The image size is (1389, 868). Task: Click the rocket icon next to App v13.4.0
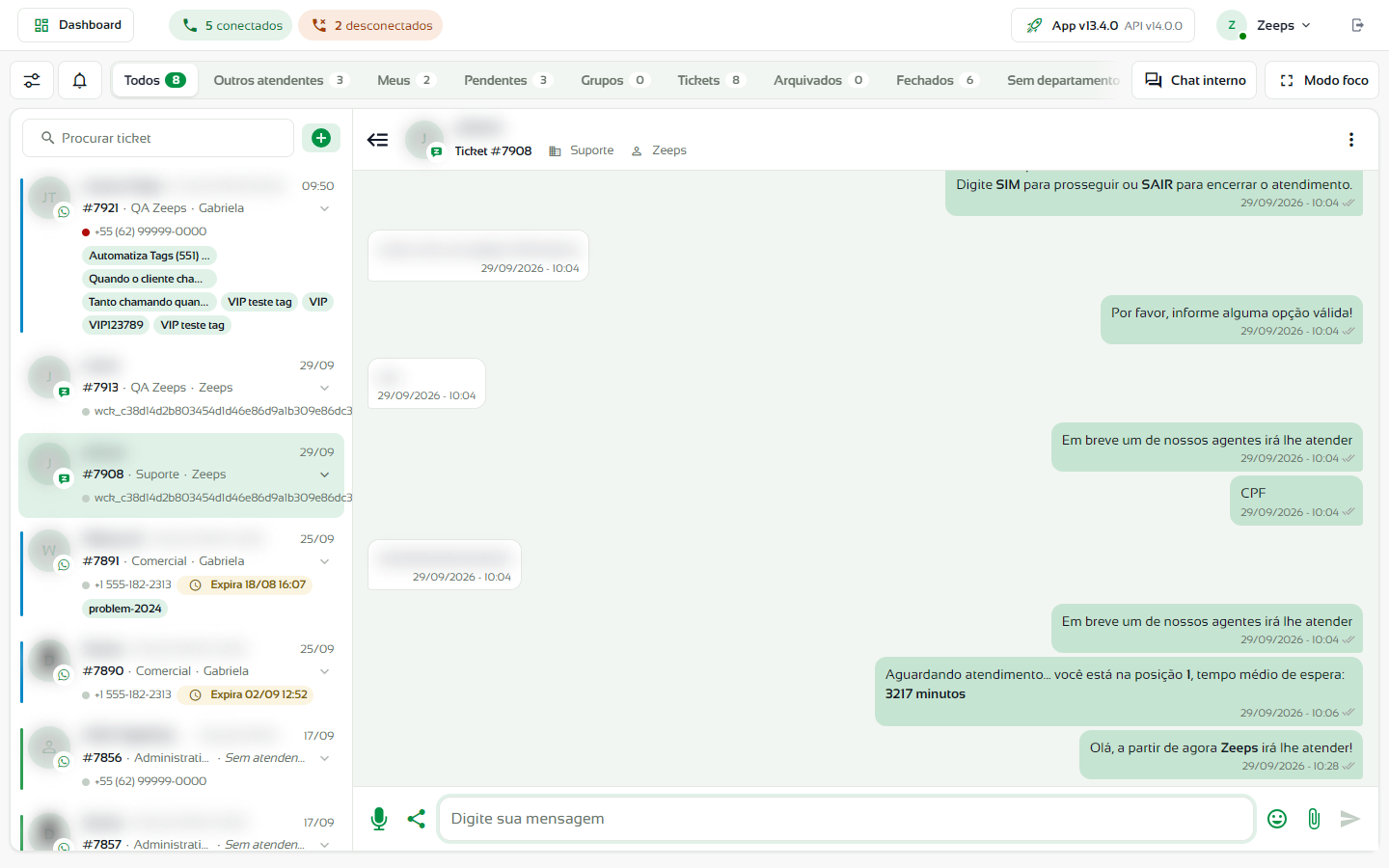pos(1034,25)
